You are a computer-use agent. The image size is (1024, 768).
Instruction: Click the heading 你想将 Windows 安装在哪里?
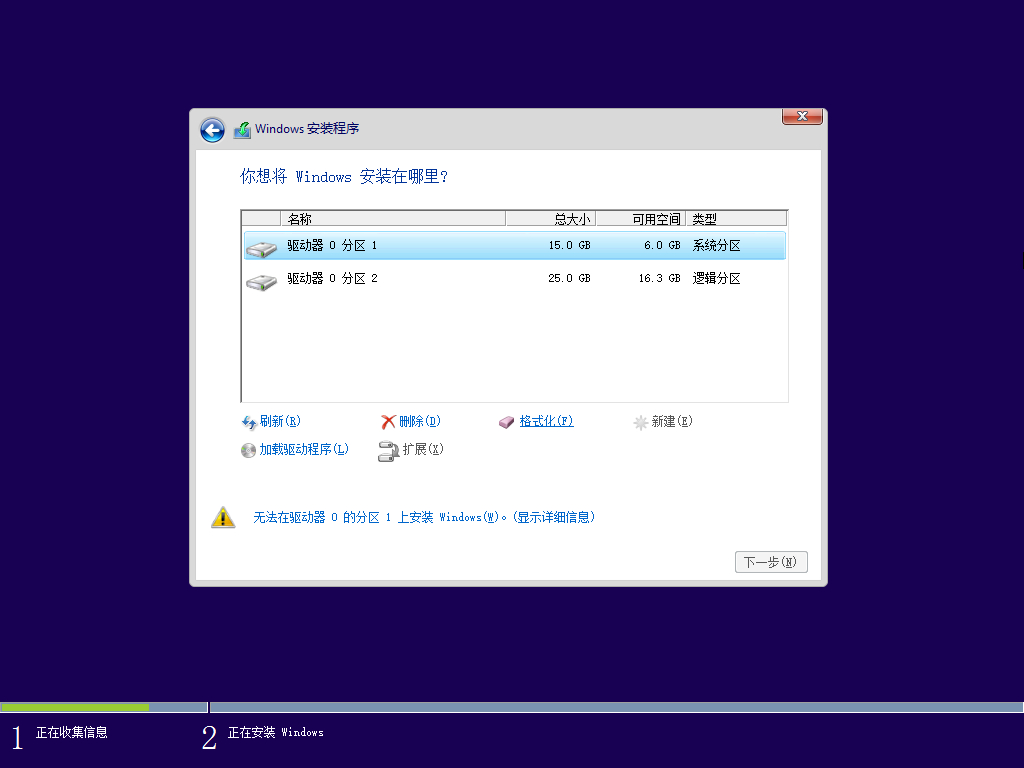pyautogui.click(x=344, y=176)
